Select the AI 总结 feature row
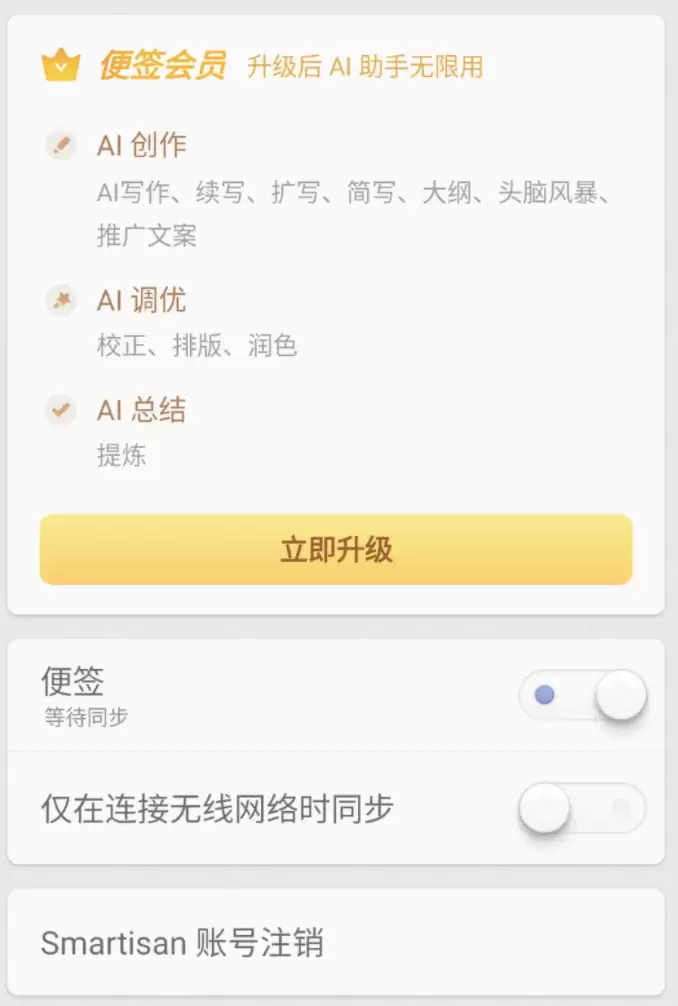This screenshot has width=678, height=1006. pos(140,410)
